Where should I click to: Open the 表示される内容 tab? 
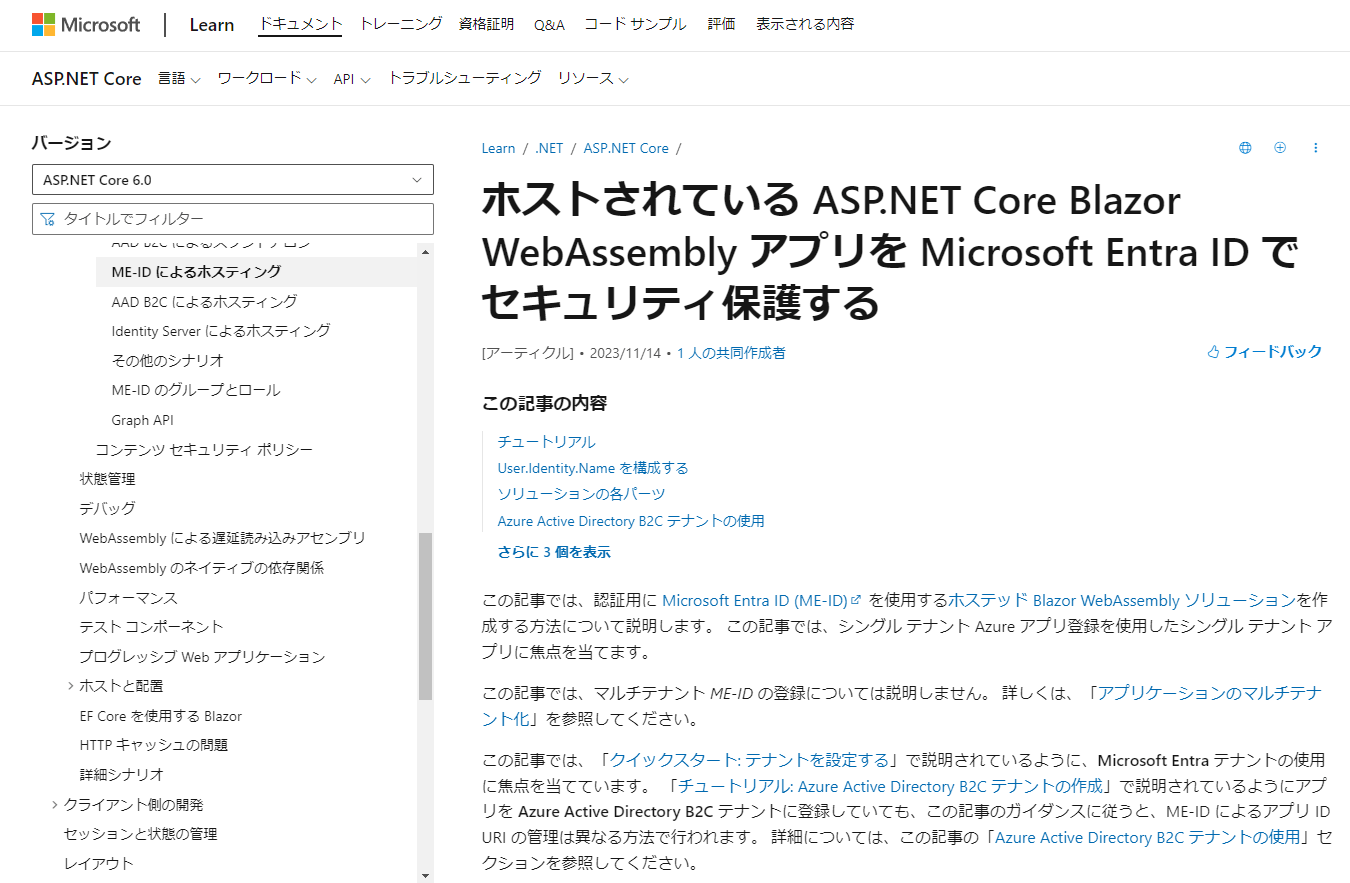805,24
